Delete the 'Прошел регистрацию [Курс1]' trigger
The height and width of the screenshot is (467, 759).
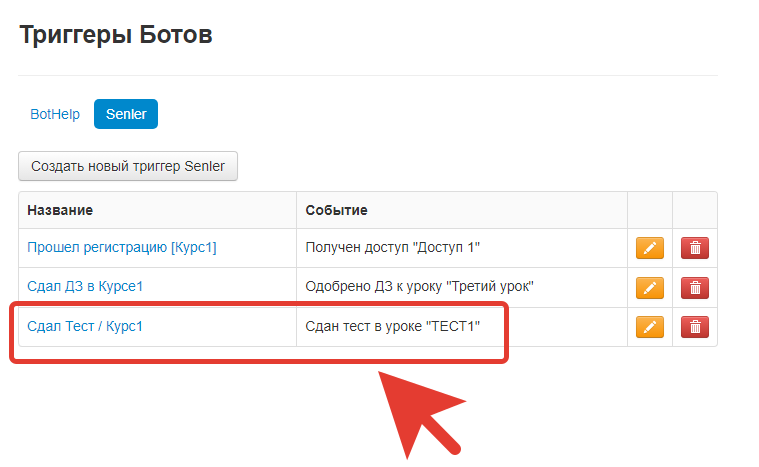point(695,248)
